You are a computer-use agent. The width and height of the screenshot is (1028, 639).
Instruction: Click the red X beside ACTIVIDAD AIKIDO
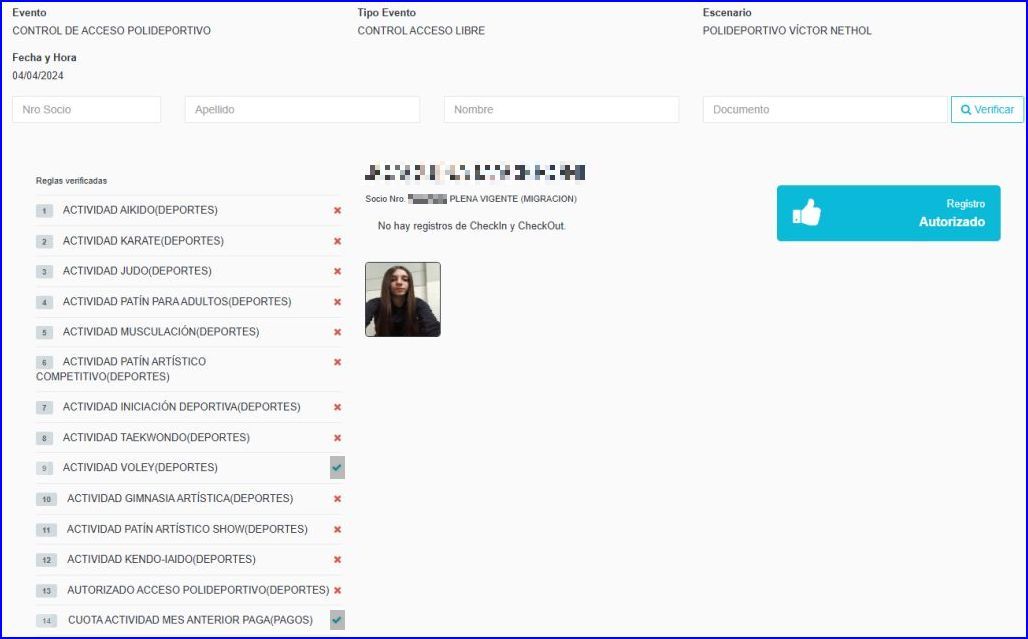click(338, 210)
